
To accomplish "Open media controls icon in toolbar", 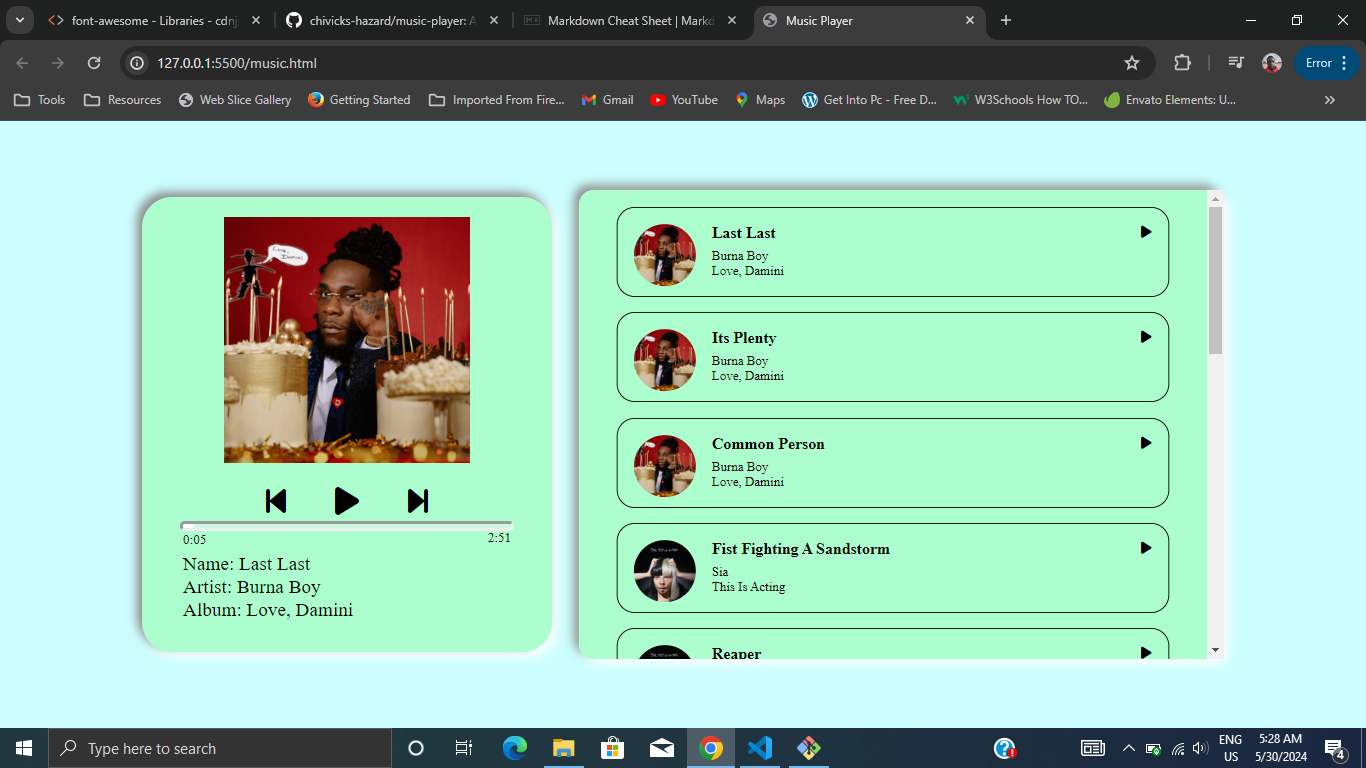I will click(x=1236, y=63).
